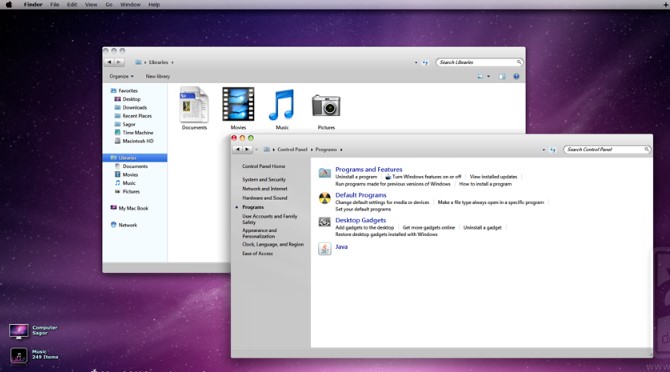The image size is (670, 372).
Task: Go forward in Control Panel window
Action: tap(247, 149)
